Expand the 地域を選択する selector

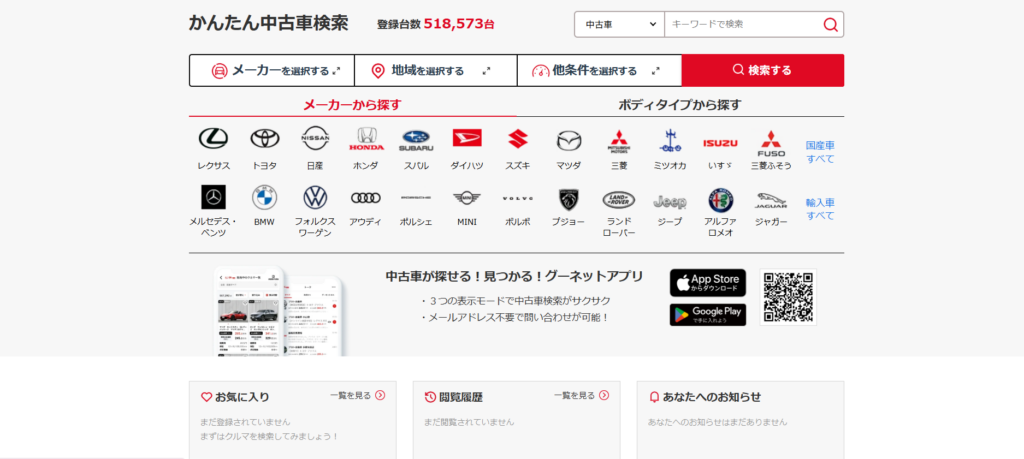435,71
